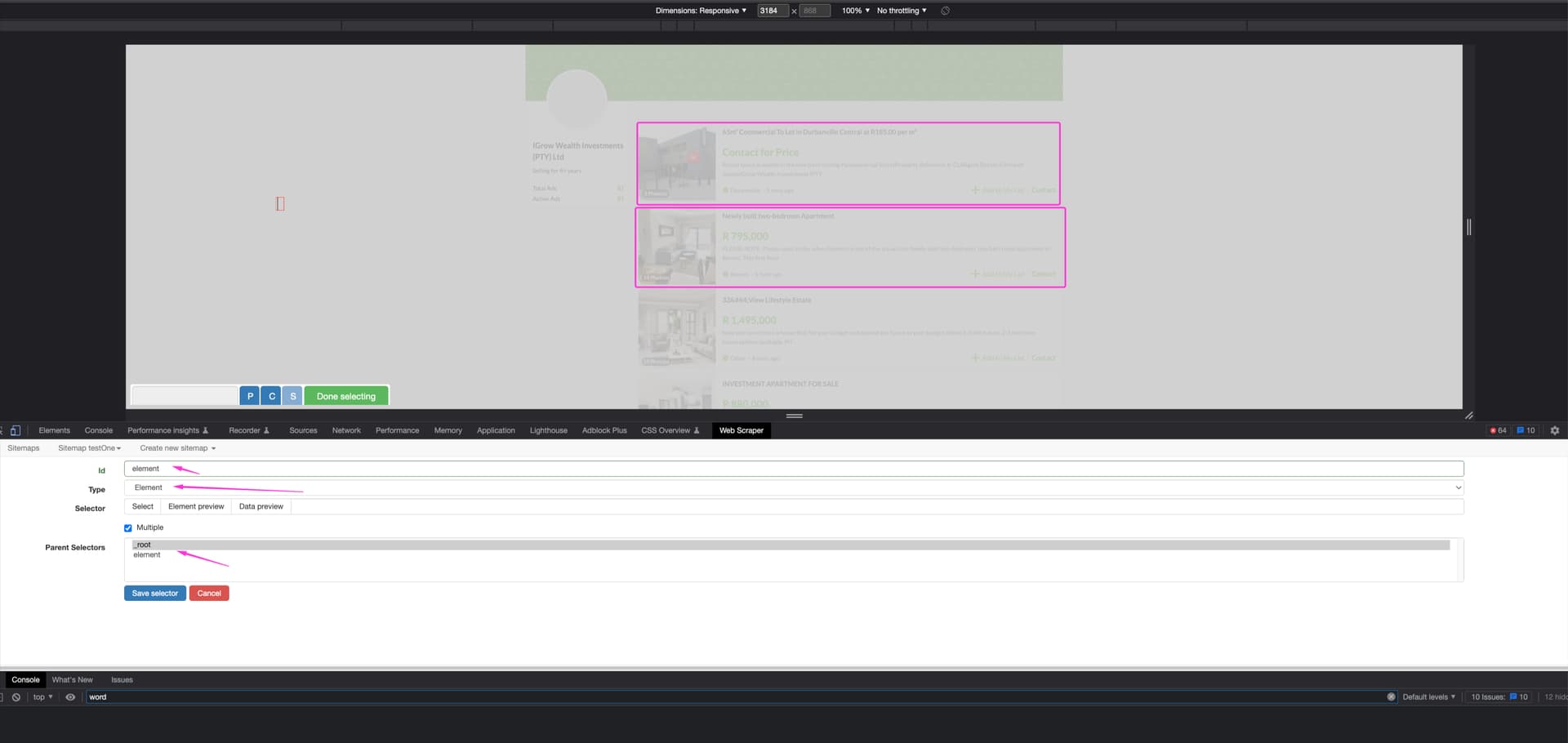Open console live expression eye icon
This screenshot has height=743, width=1568.
click(x=70, y=697)
